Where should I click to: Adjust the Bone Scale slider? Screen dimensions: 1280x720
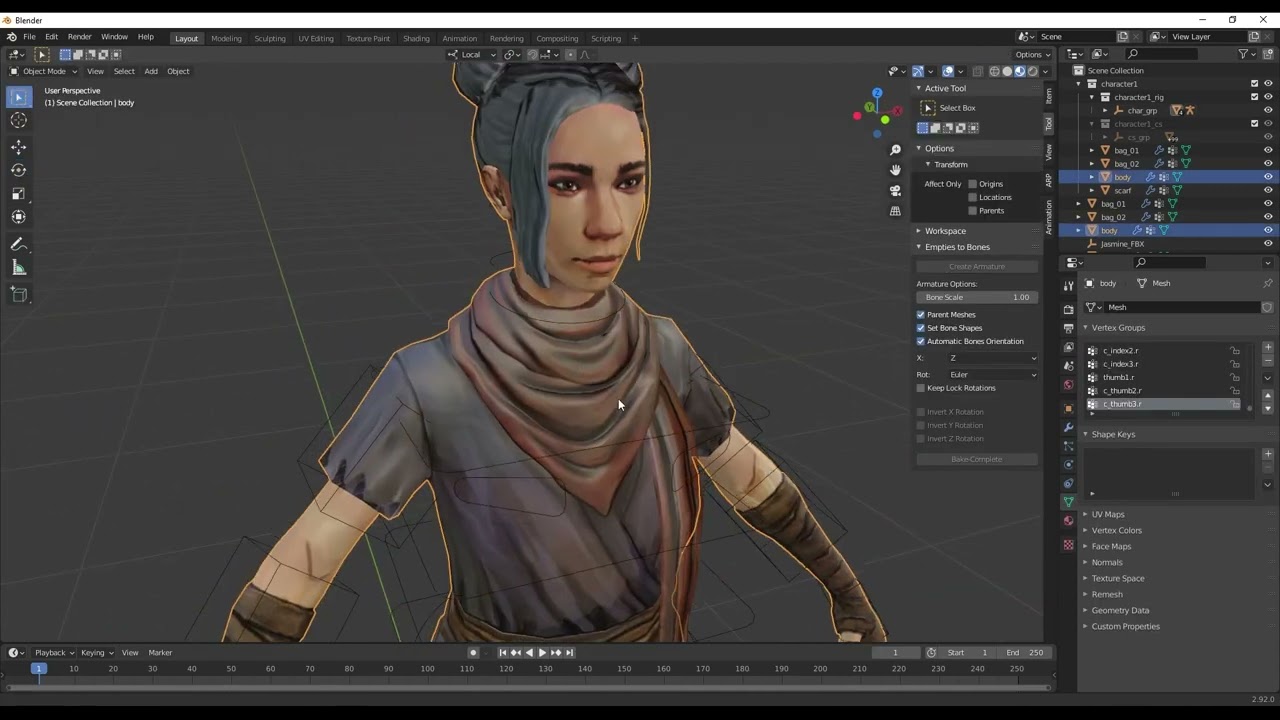(977, 297)
